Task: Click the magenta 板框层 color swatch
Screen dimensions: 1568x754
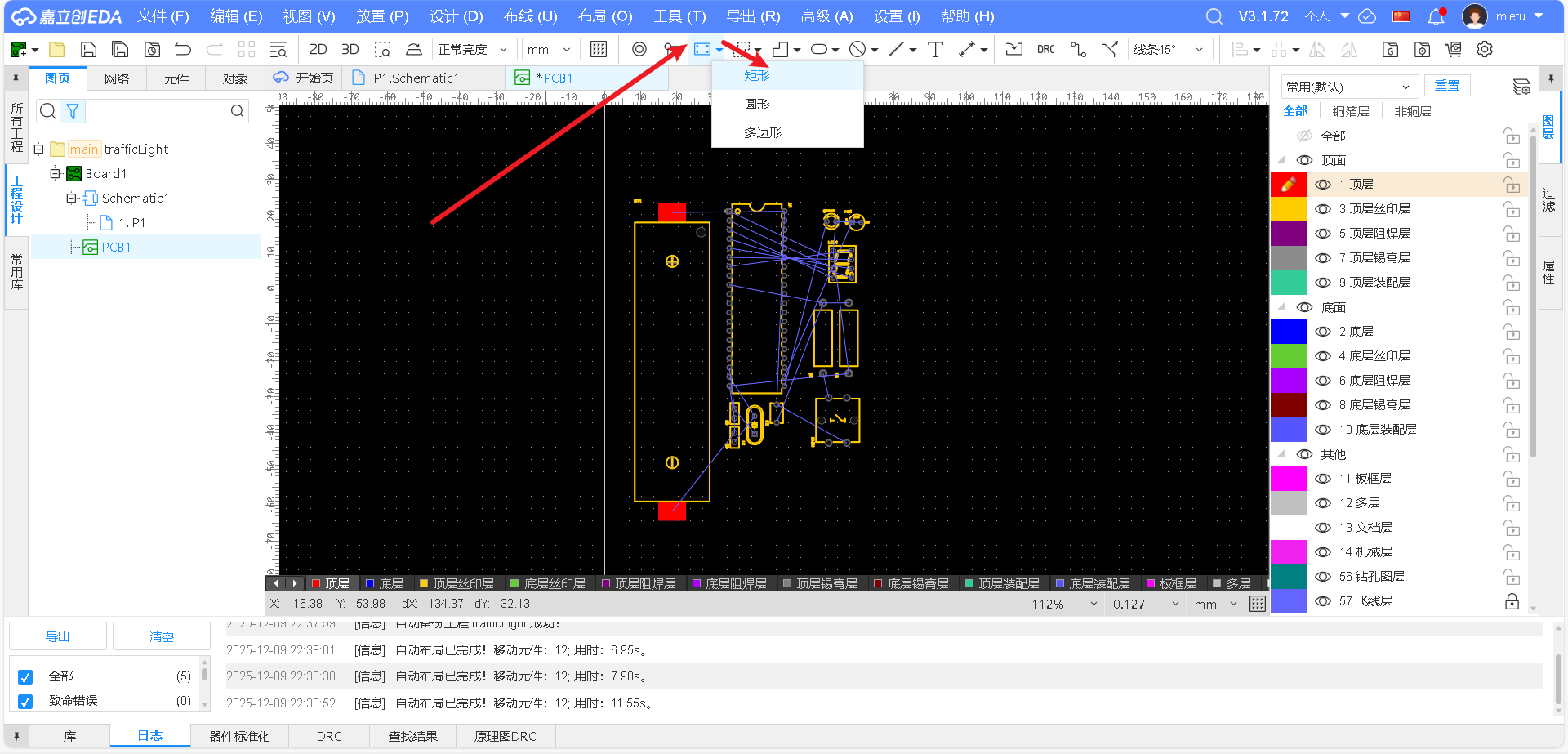Action: 1289,479
